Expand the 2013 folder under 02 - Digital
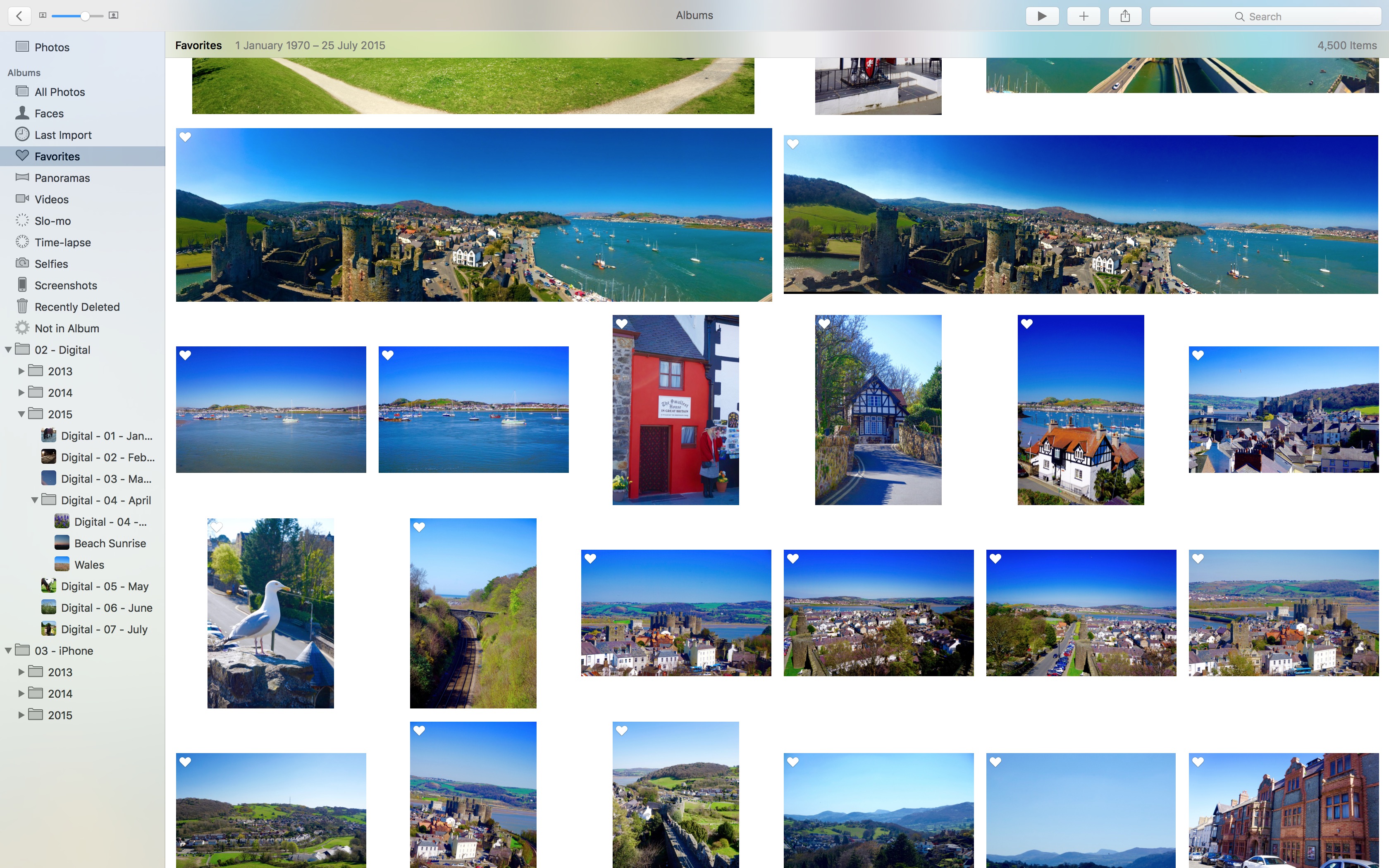 tap(21, 372)
